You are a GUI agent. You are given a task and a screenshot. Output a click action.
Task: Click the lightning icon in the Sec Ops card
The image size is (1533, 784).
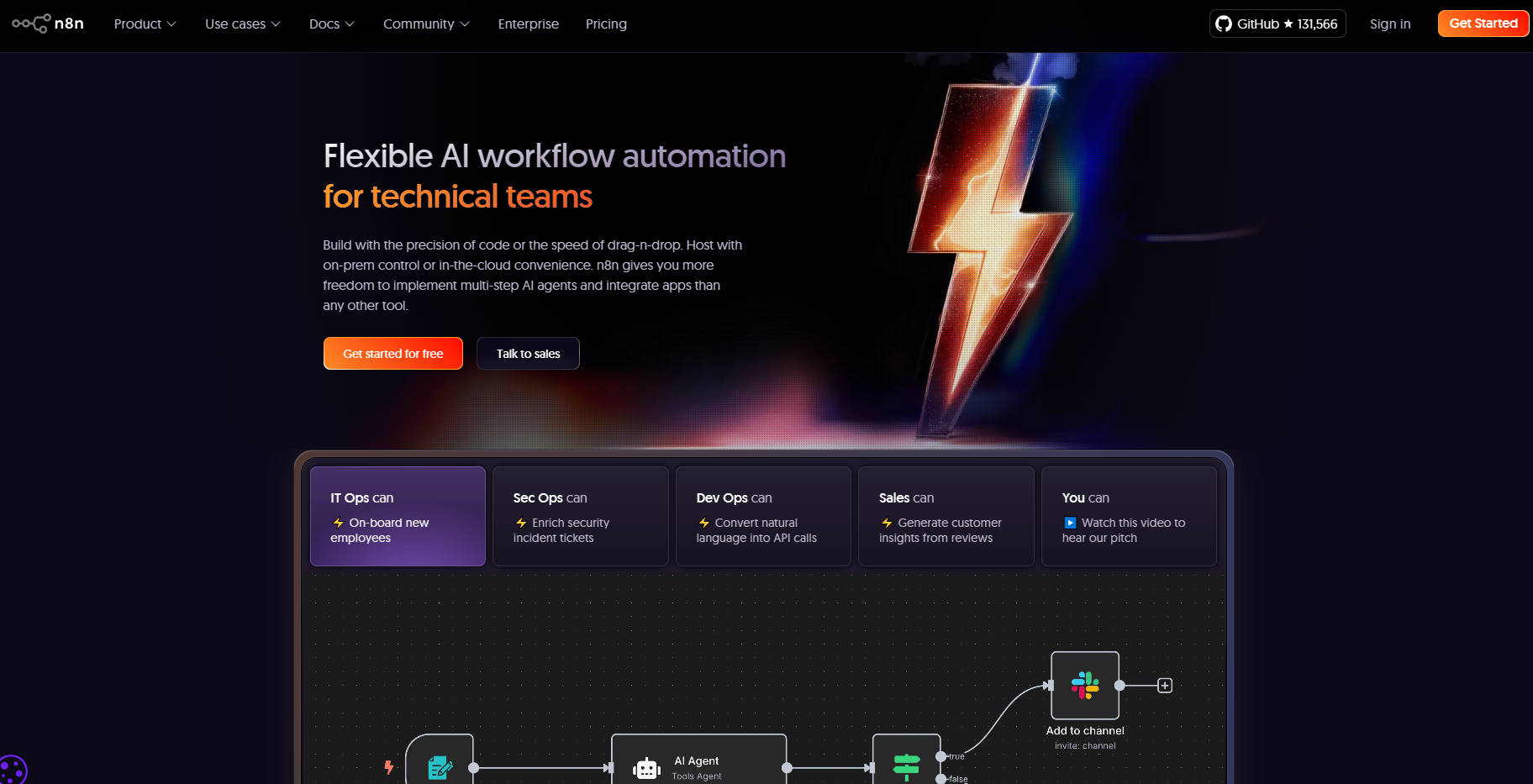(521, 523)
